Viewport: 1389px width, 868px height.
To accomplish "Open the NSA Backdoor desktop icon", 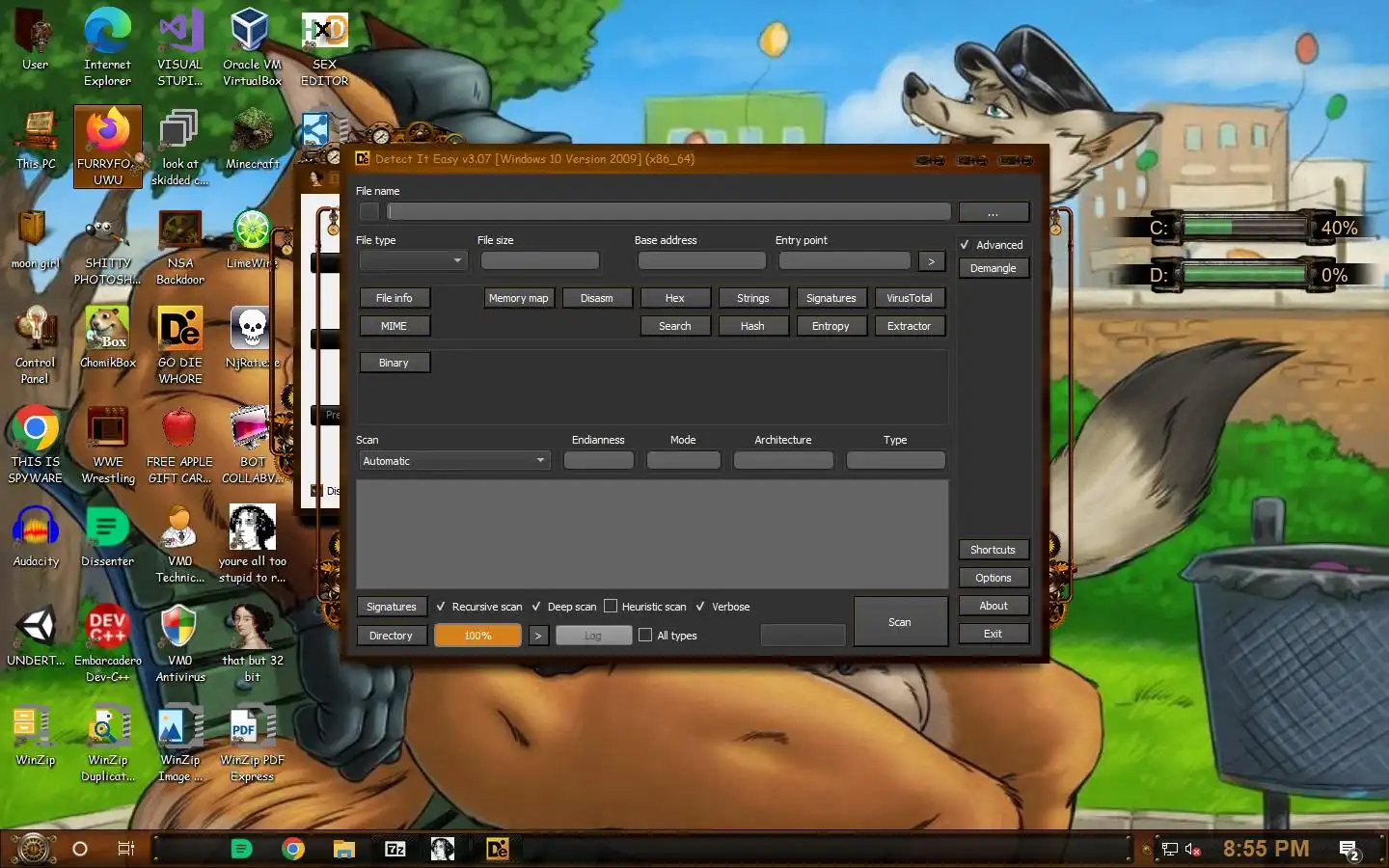I will click(180, 249).
